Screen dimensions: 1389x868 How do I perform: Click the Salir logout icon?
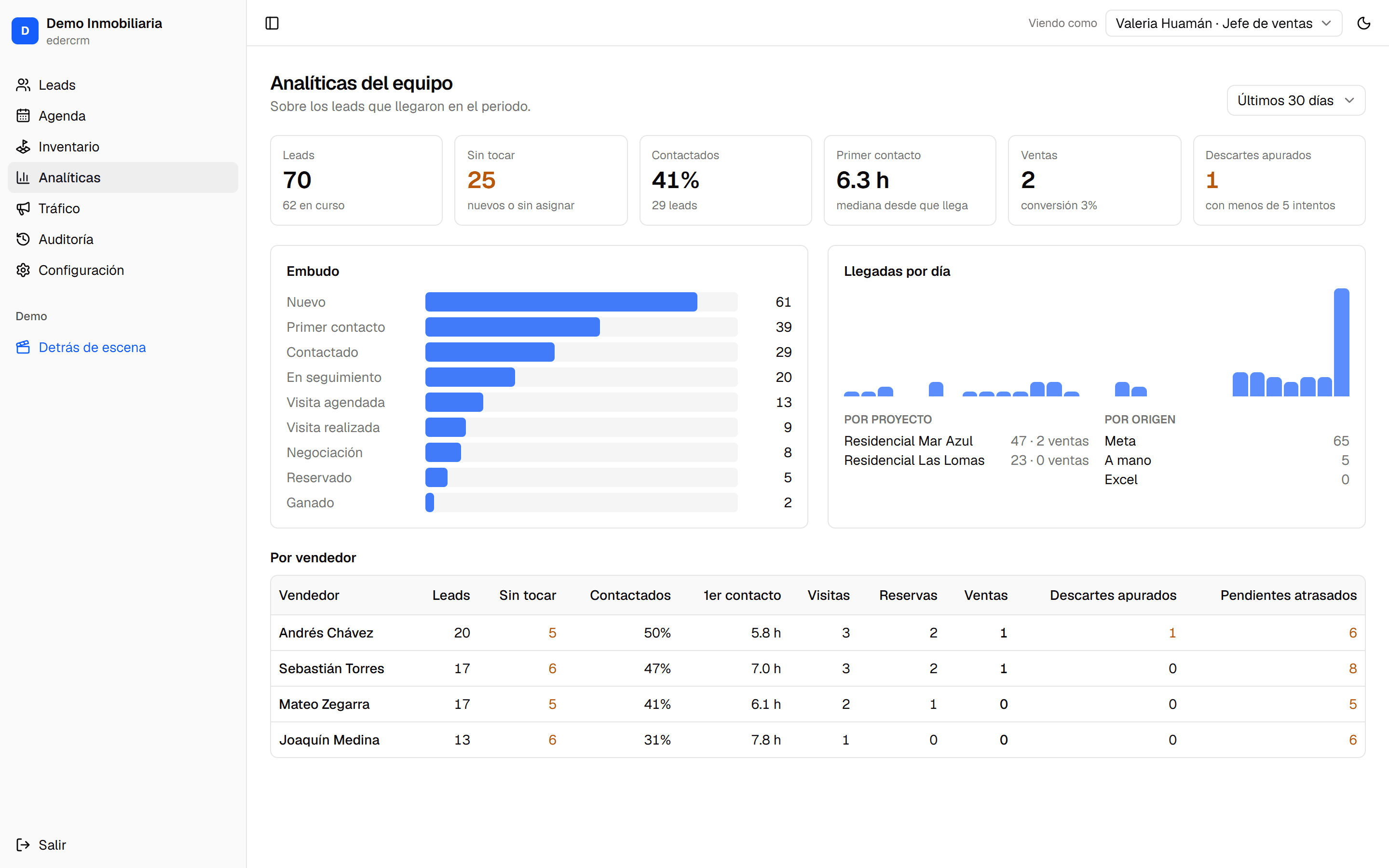23,844
